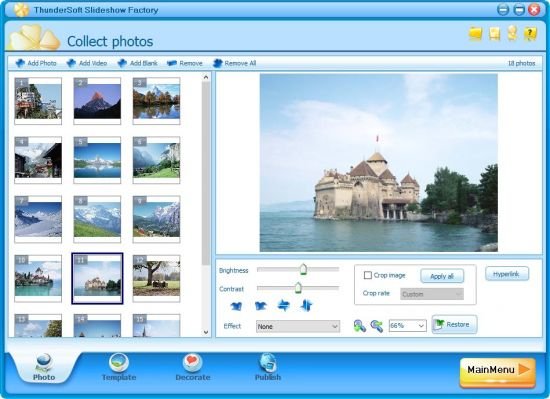The width and height of the screenshot is (550, 399).
Task: Click the Add Blank icon
Action: (x=122, y=63)
